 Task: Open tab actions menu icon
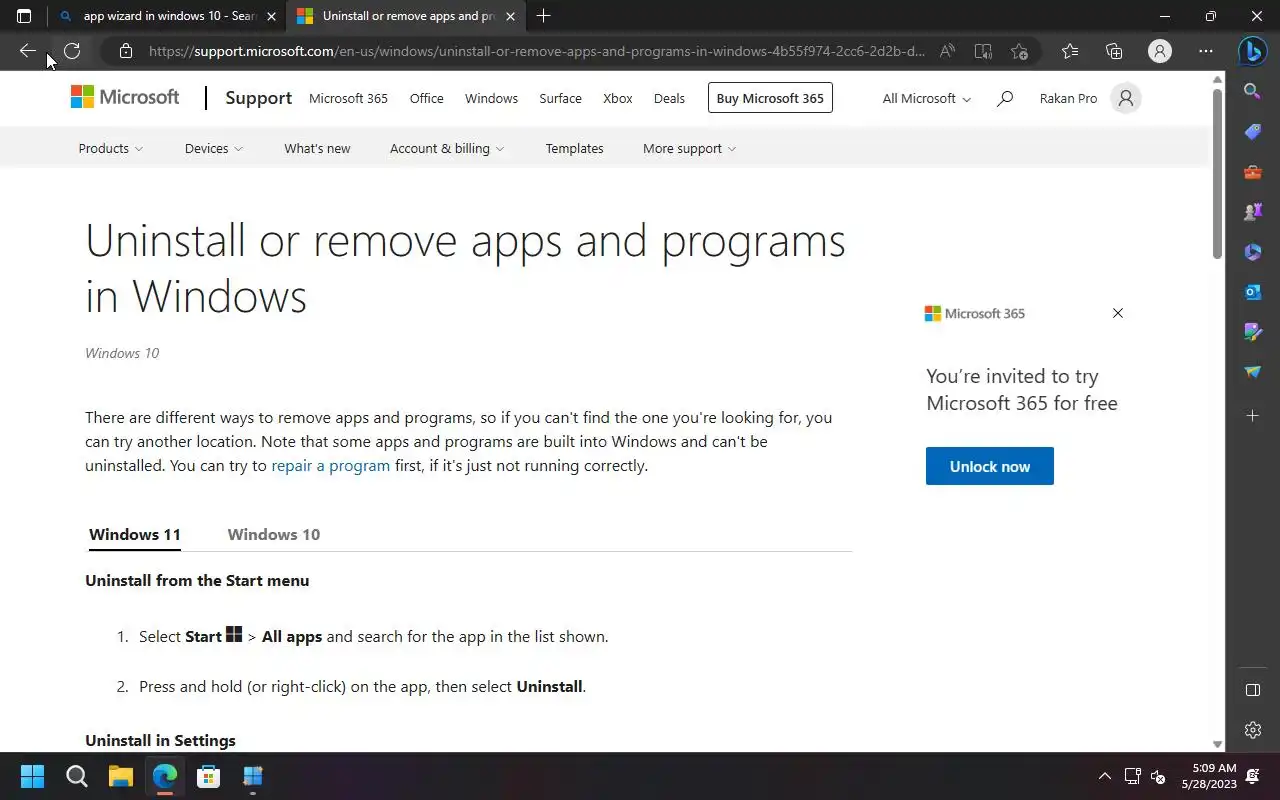pyautogui.click(x=24, y=16)
